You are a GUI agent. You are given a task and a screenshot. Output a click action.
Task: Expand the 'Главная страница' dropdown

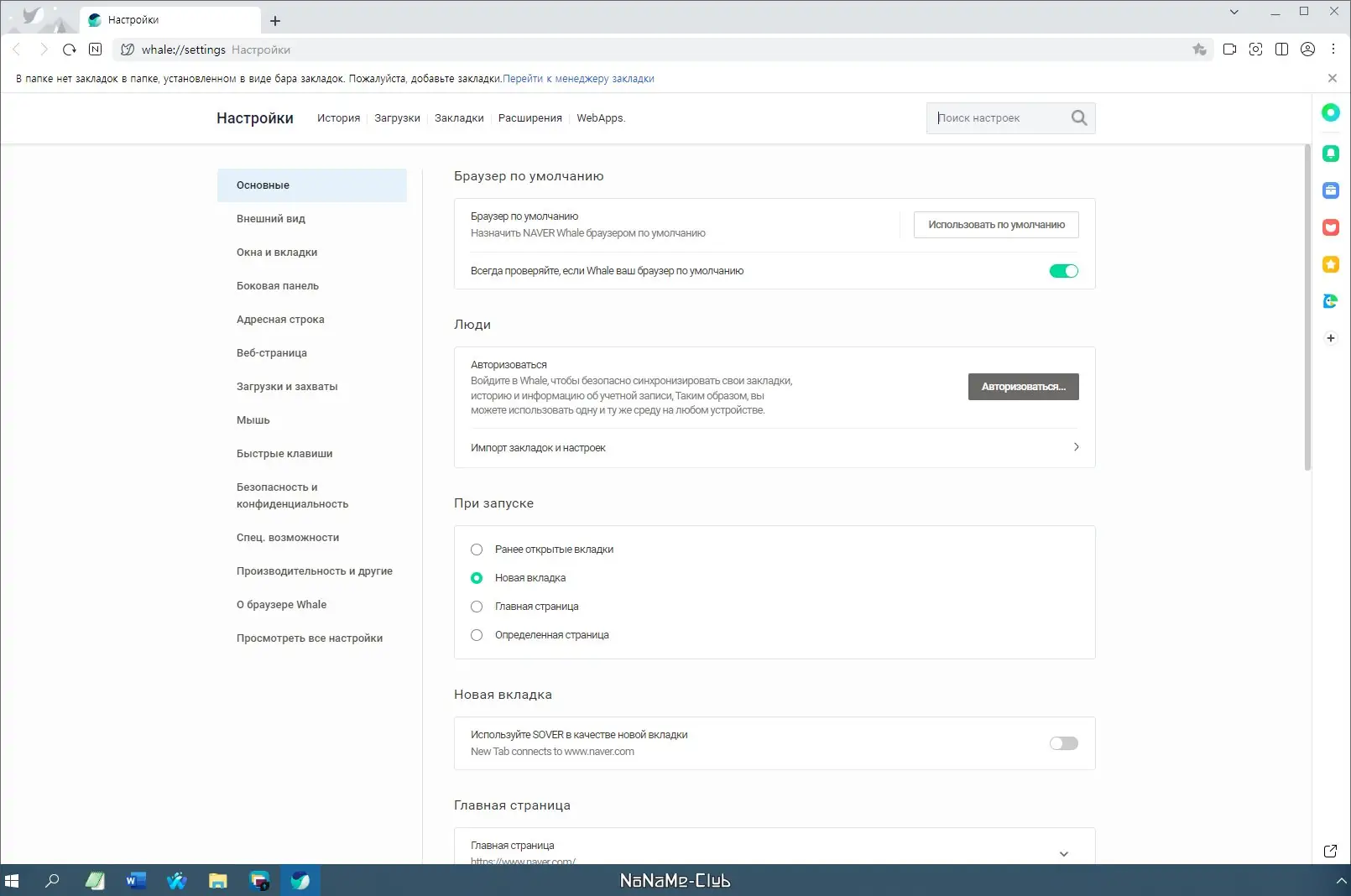tap(1063, 852)
